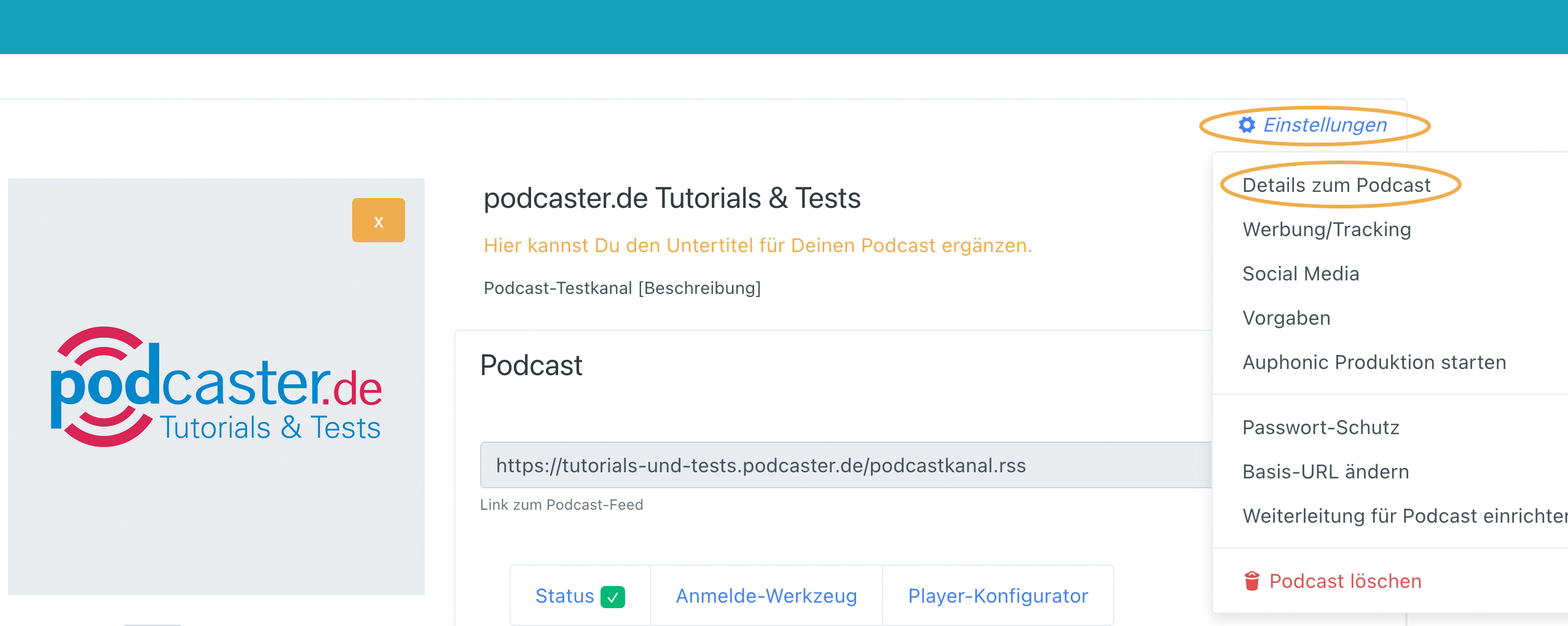Click the Podcast section heading

point(531,365)
